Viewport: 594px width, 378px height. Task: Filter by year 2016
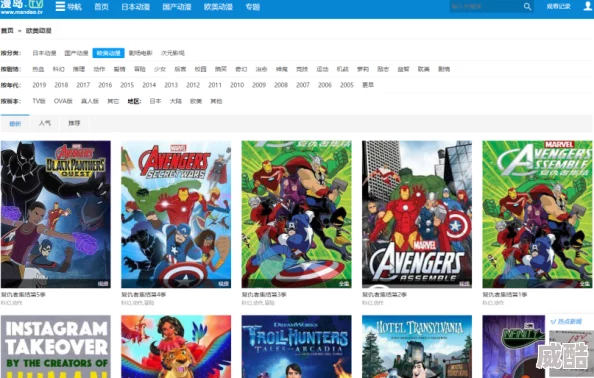105,85
